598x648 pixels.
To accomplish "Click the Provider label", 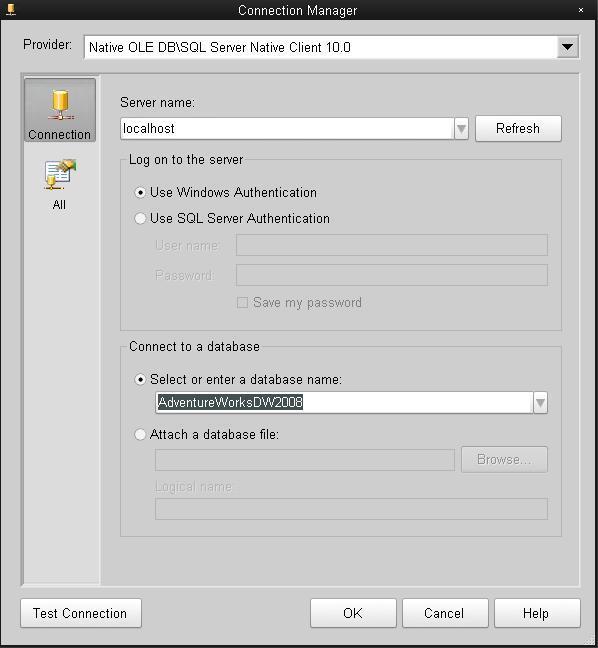I will pos(47,44).
